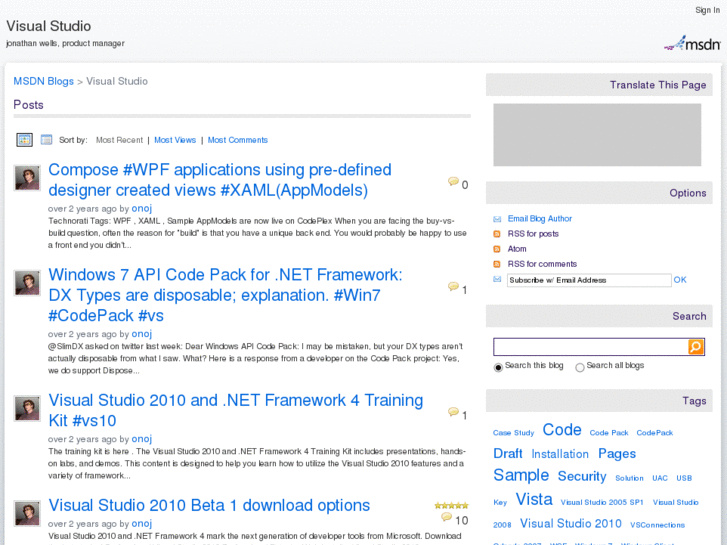
Task: Select the UAC tag
Action: [x=660, y=478]
